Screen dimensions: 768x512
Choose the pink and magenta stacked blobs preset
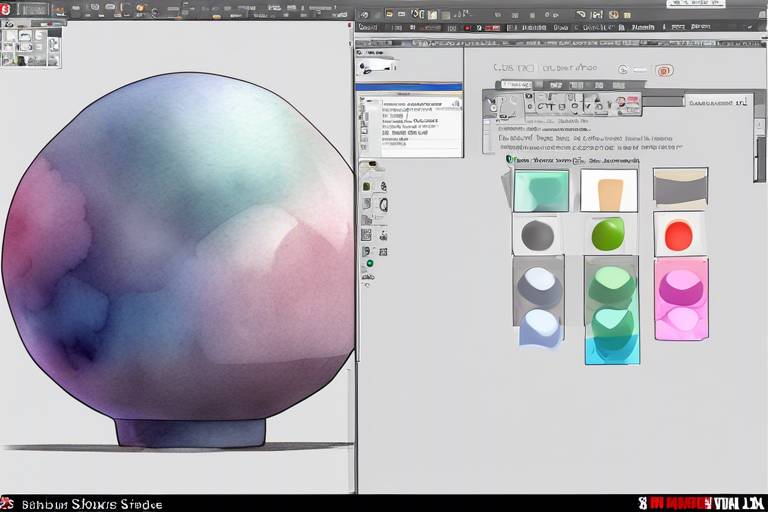[681, 299]
